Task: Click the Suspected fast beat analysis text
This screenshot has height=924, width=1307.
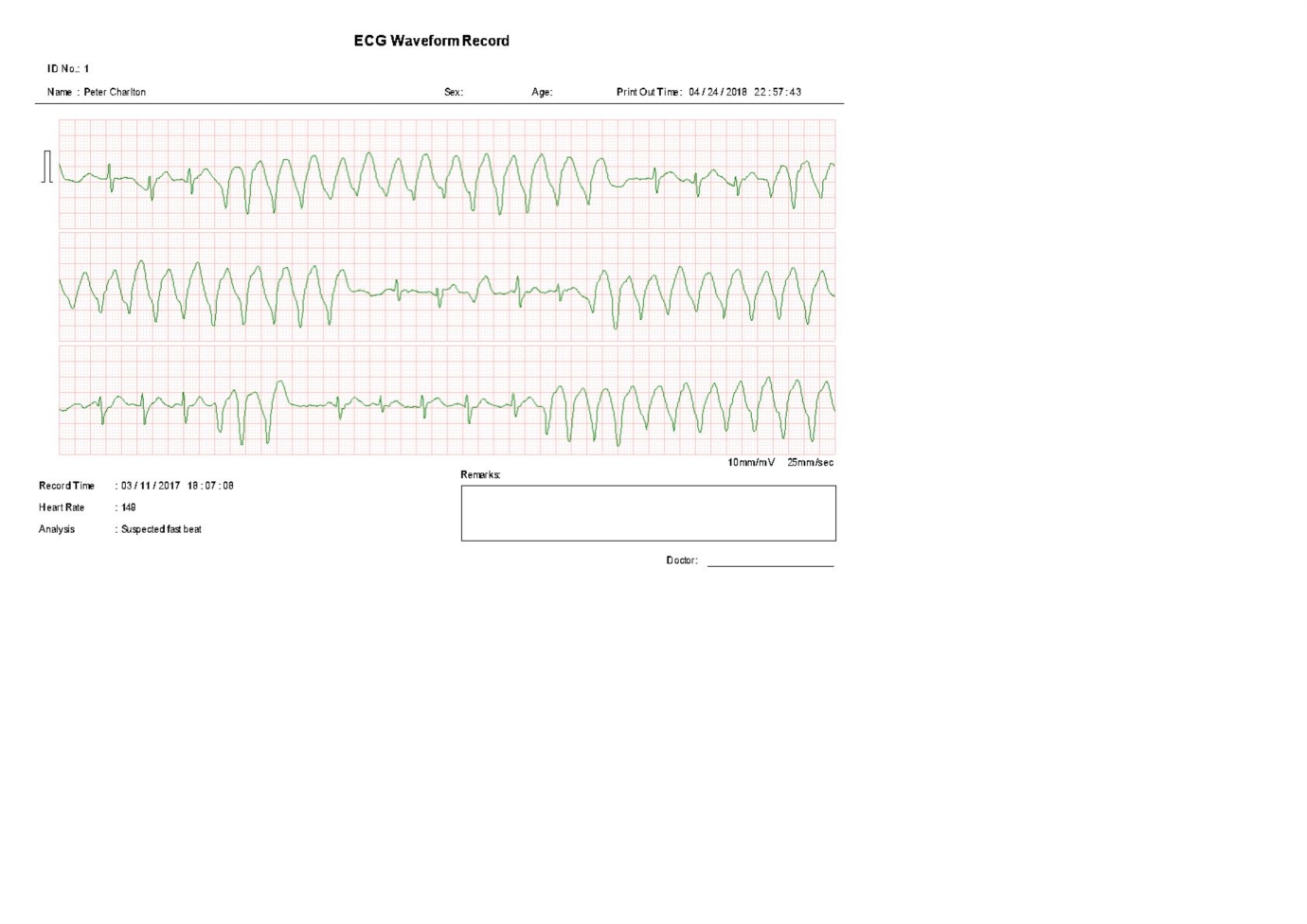Action: pos(161,529)
